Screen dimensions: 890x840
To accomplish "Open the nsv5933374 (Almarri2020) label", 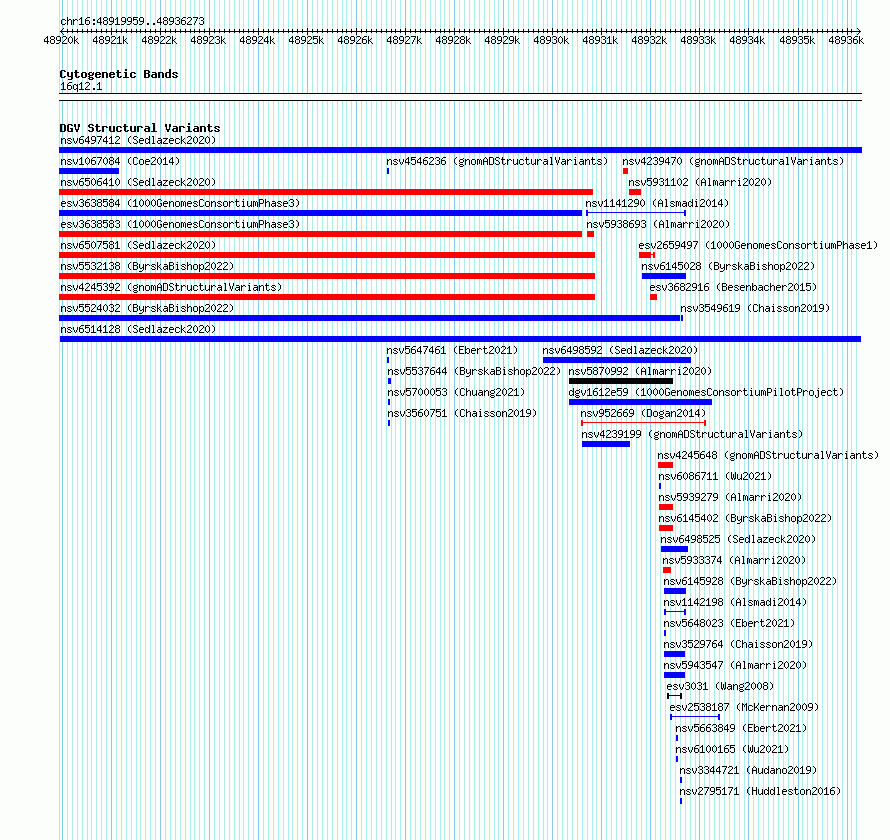I will 734,560.
